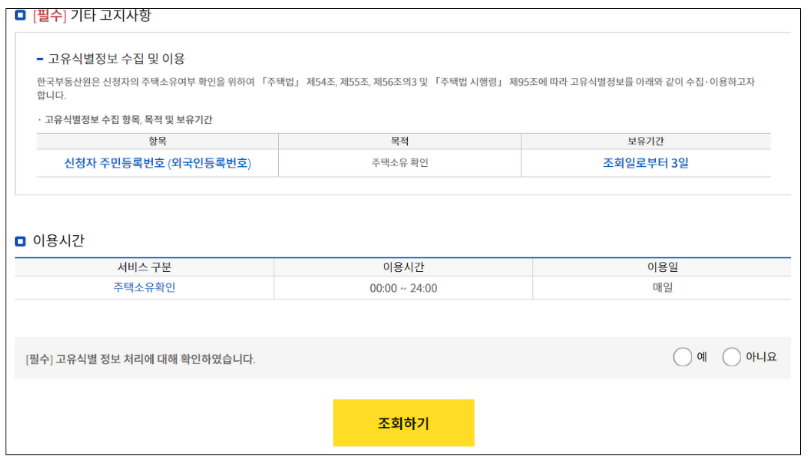Click the 신청자 주민등록번호 (외국인등록번호) text

coord(158,163)
